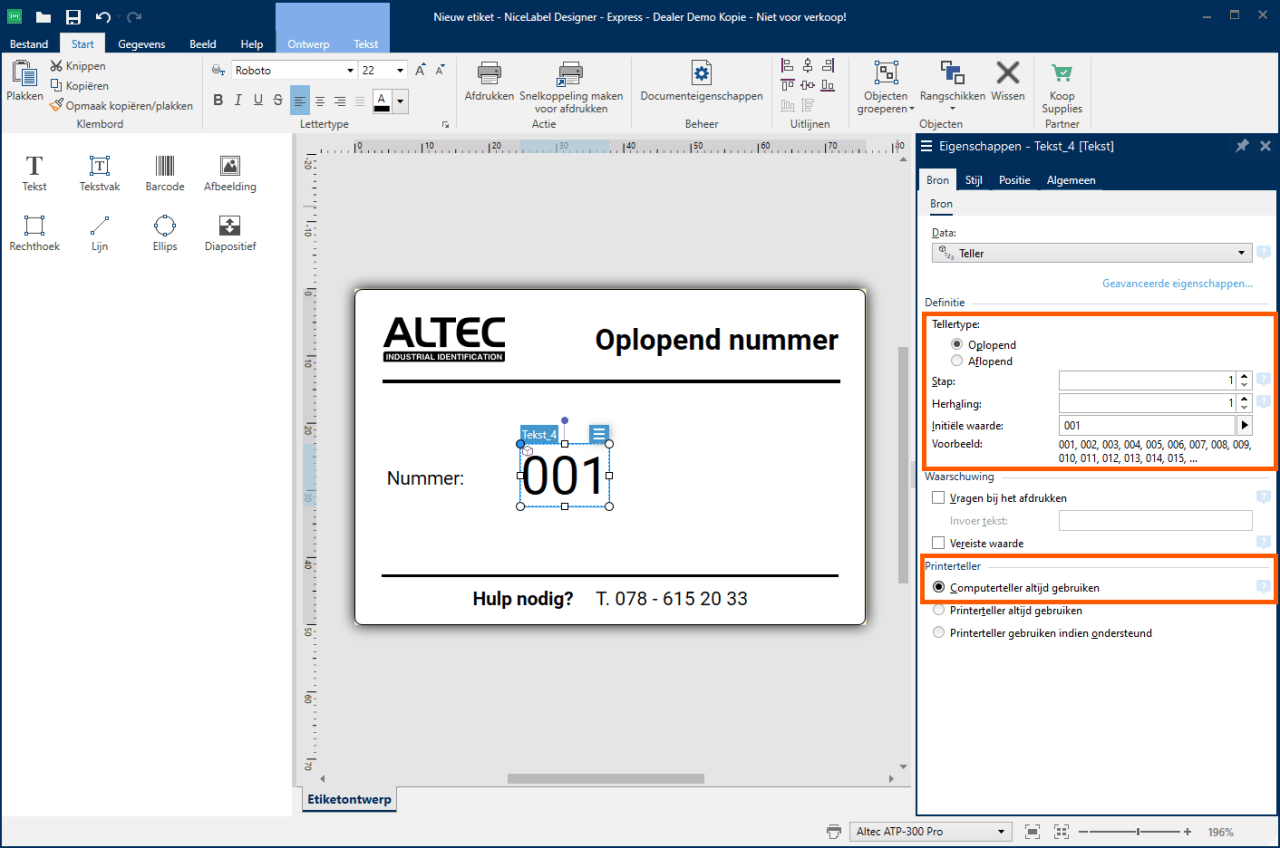Toggle underline formatting
This screenshot has height=848, width=1280.
point(258,100)
